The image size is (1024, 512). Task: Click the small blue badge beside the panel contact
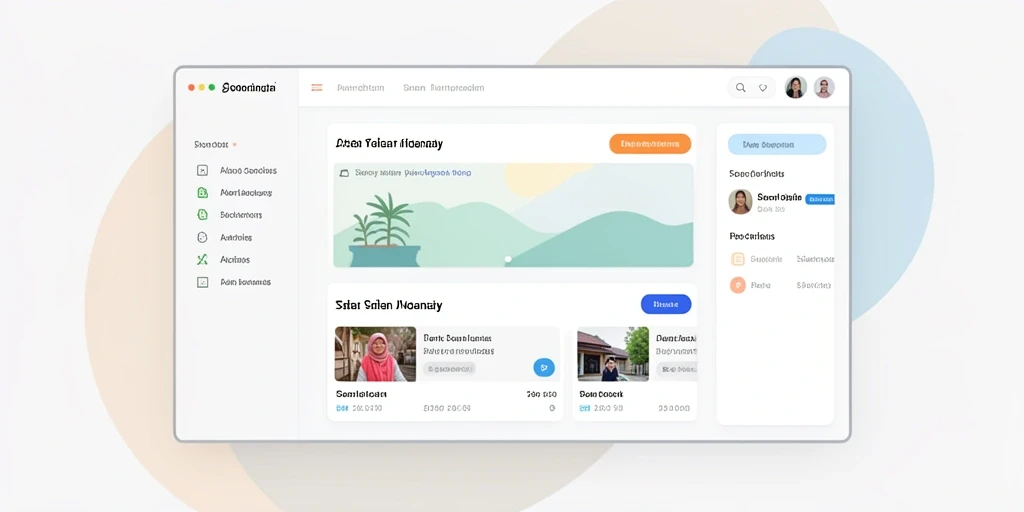[820, 199]
